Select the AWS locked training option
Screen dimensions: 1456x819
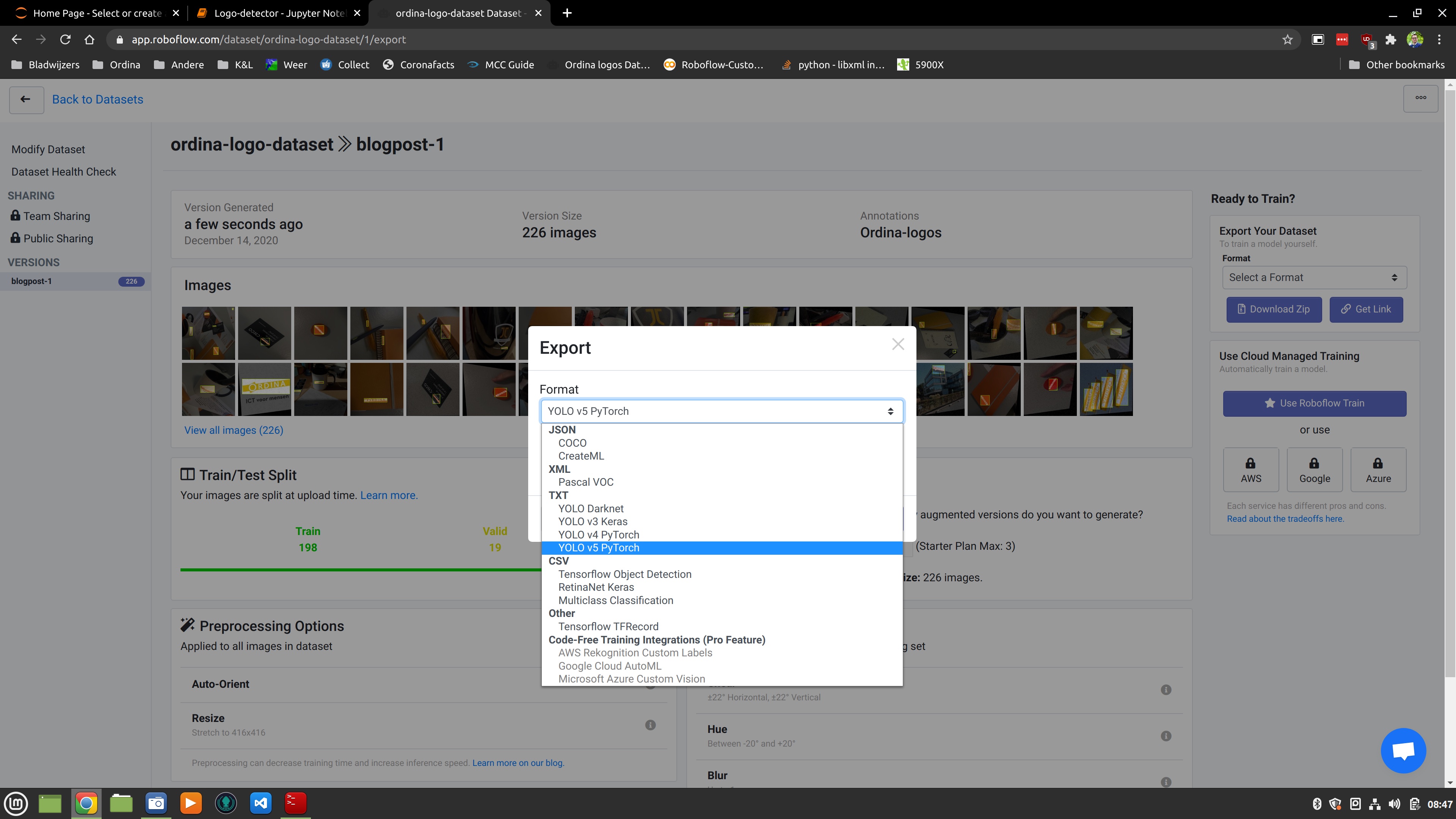point(1251,470)
